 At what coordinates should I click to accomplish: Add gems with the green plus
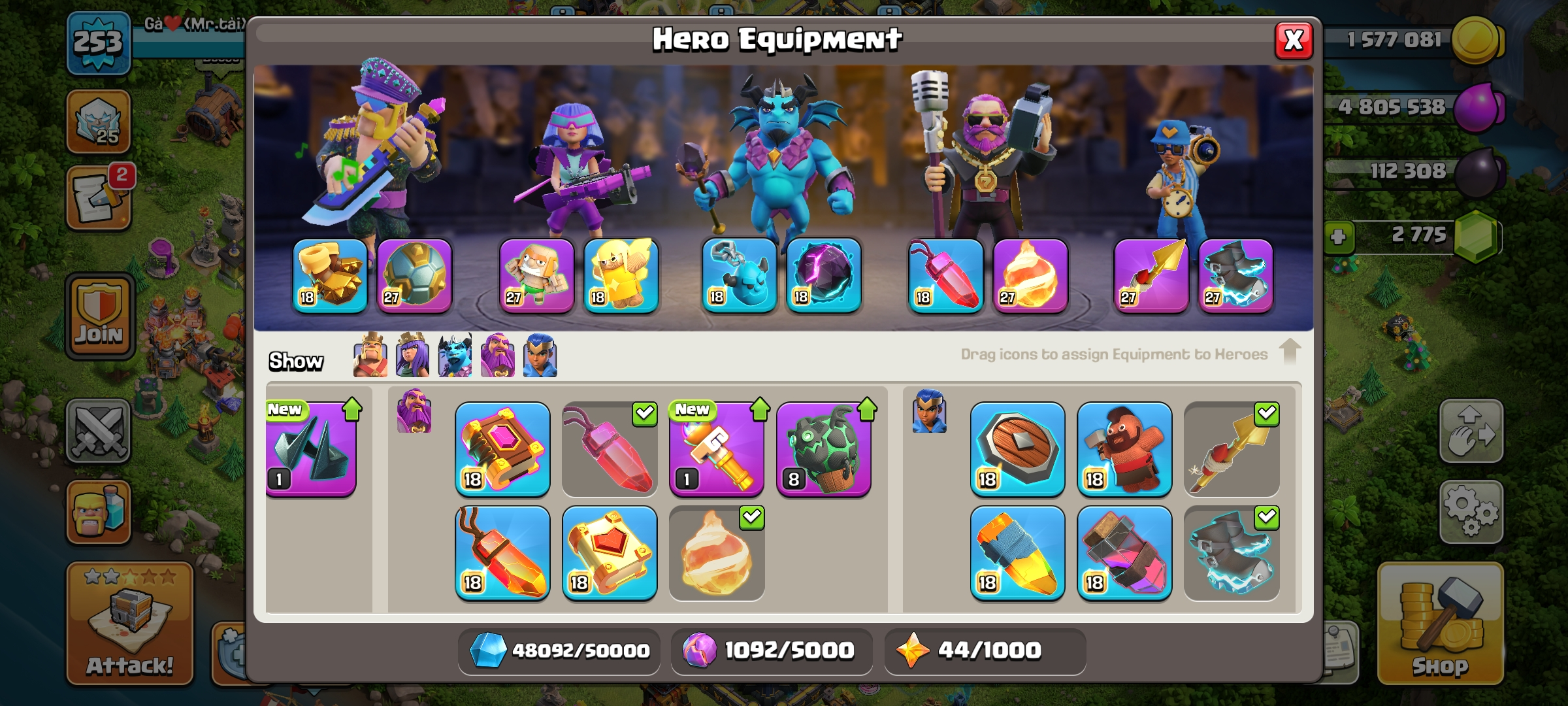click(x=1338, y=236)
